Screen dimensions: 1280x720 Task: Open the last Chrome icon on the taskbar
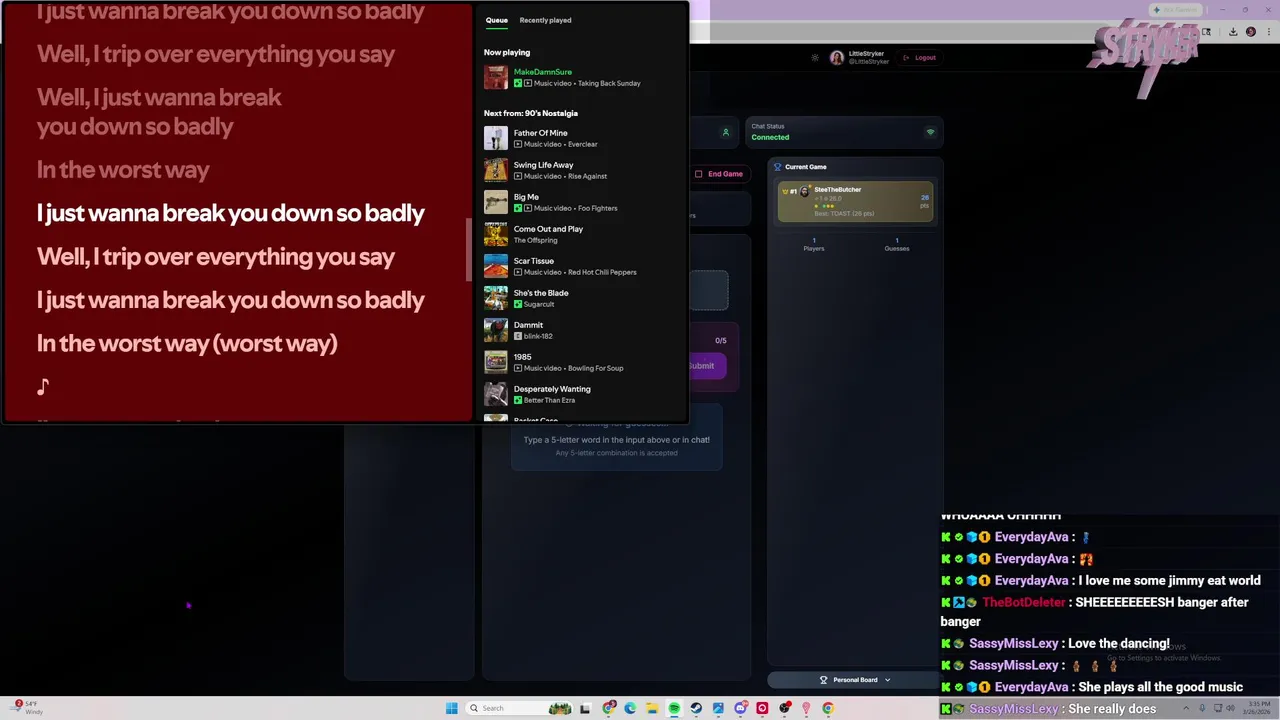828,708
